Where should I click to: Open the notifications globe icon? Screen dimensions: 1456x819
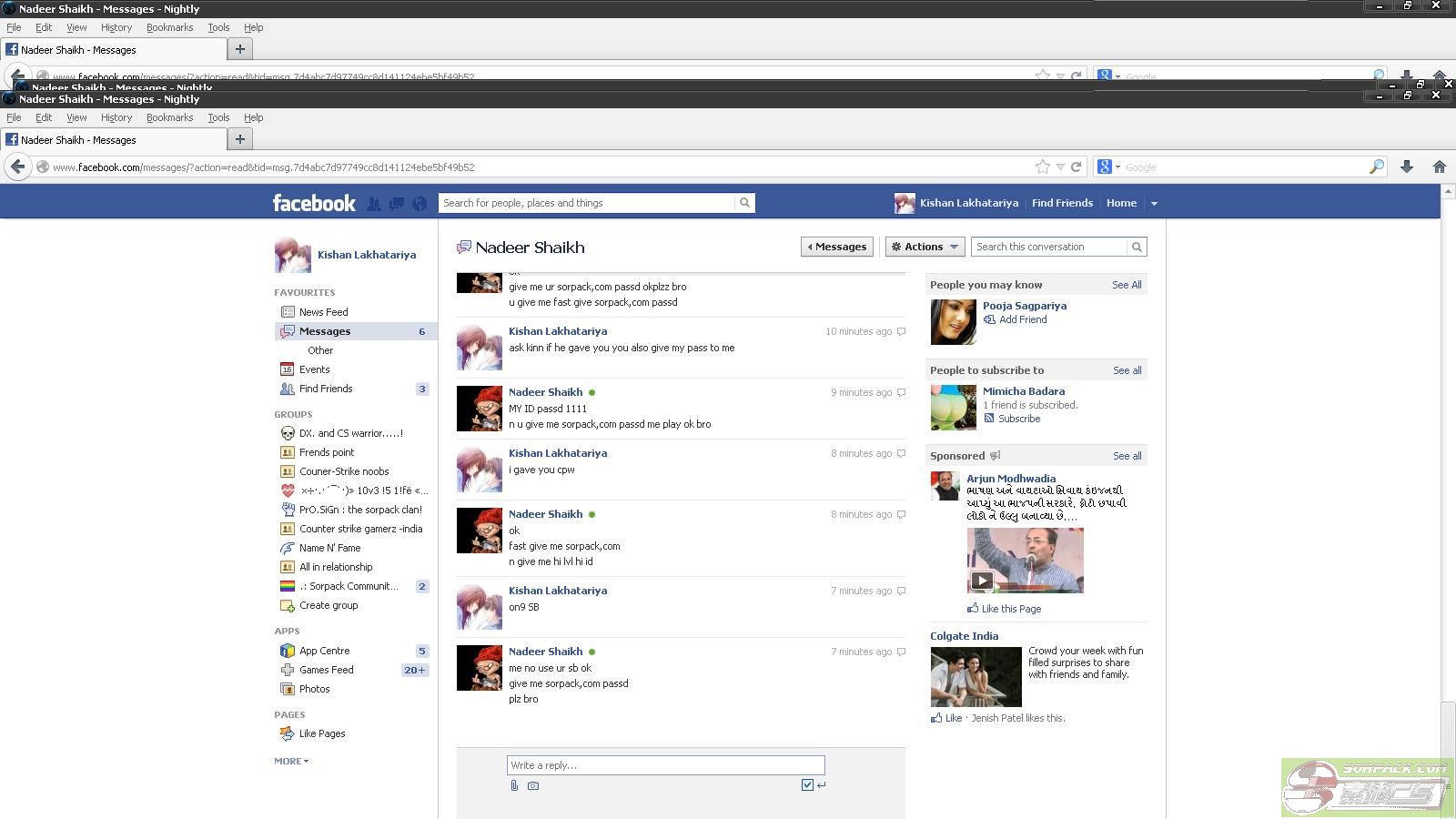(420, 204)
